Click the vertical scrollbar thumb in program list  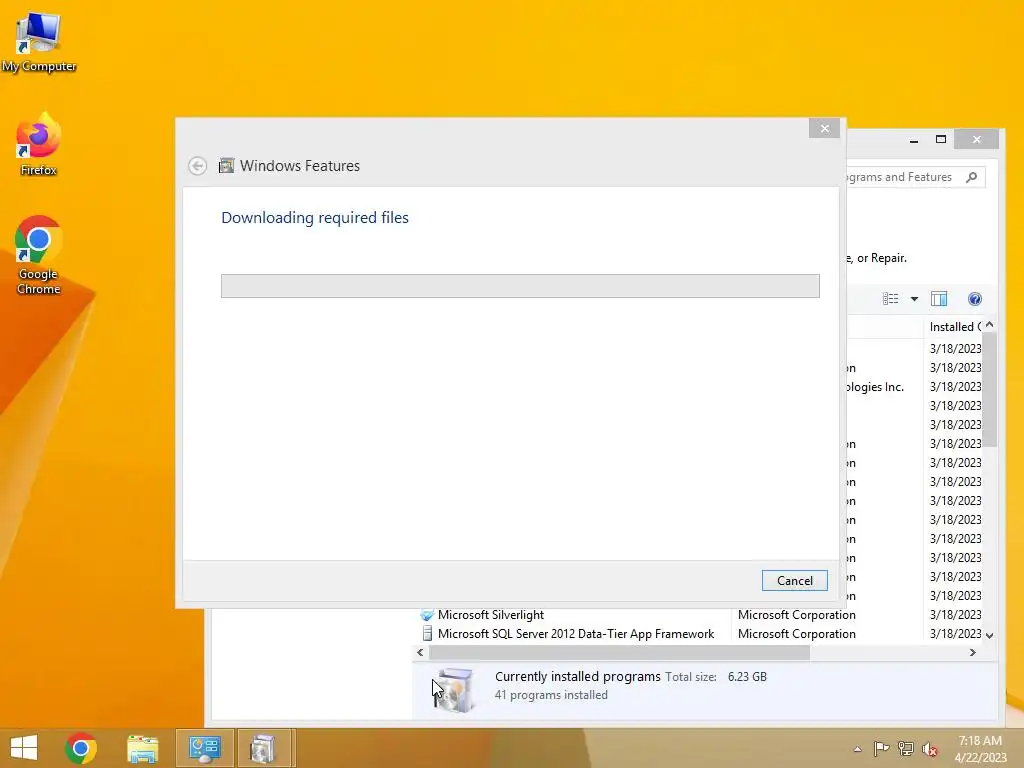pyautogui.click(x=989, y=389)
